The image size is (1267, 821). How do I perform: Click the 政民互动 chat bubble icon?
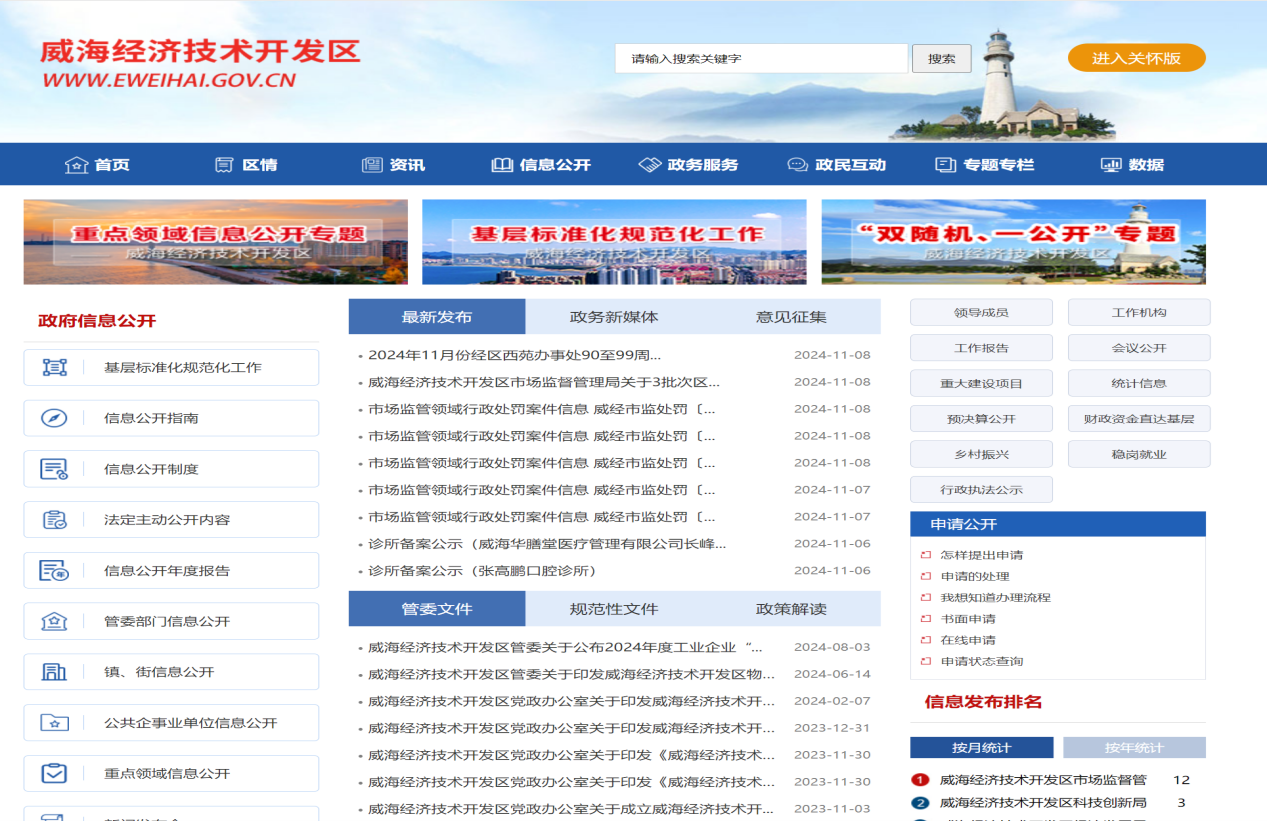point(797,165)
